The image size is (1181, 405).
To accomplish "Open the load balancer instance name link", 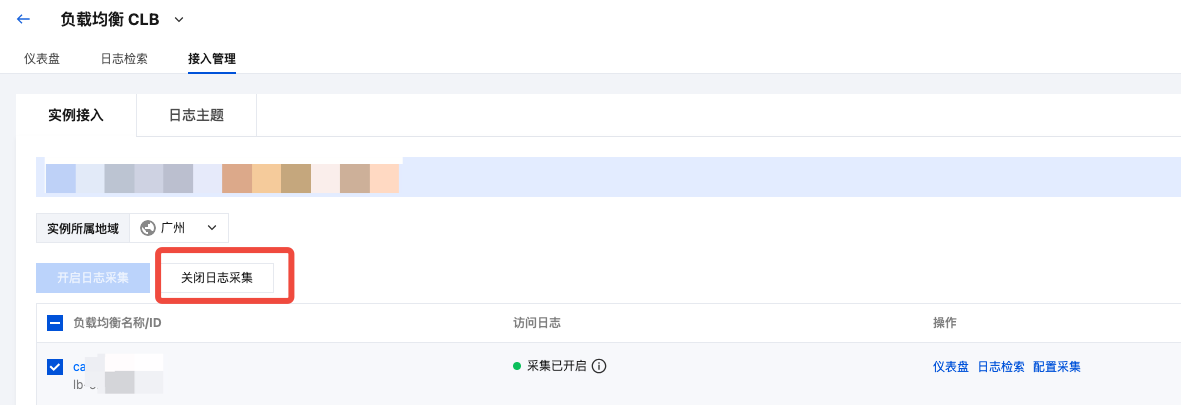I will point(79,367).
